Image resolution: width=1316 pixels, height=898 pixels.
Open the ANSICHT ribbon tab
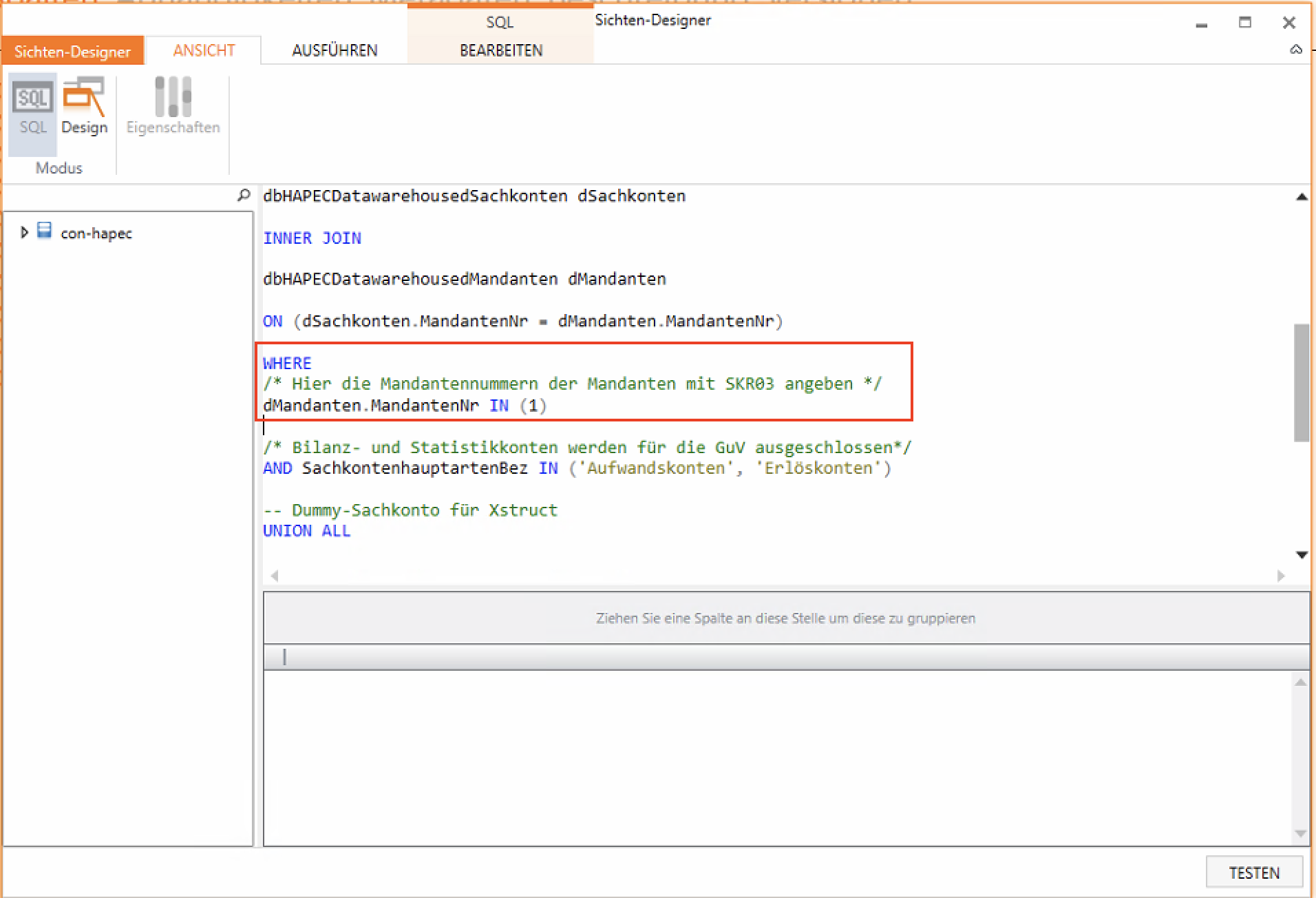point(204,50)
